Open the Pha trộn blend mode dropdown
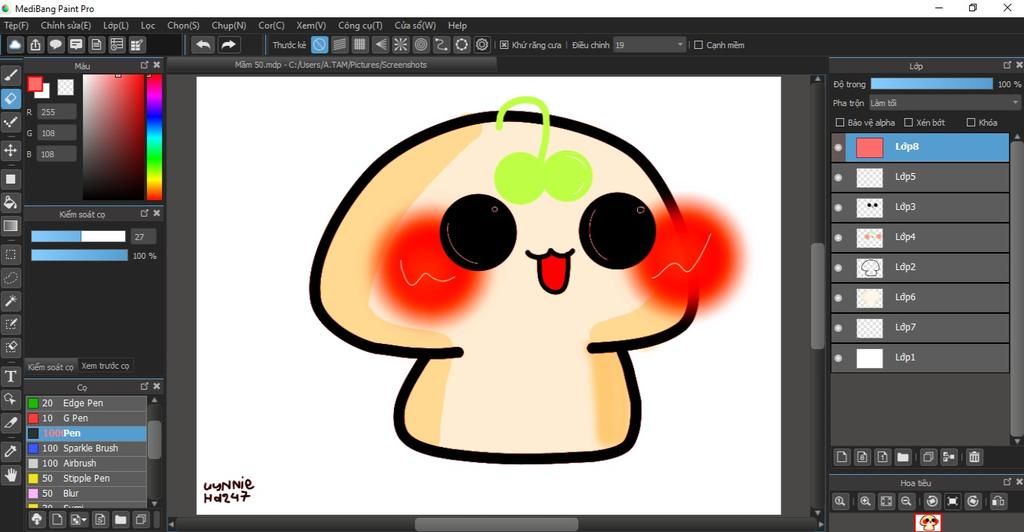Viewport: 1024px width, 532px height. pos(944,103)
